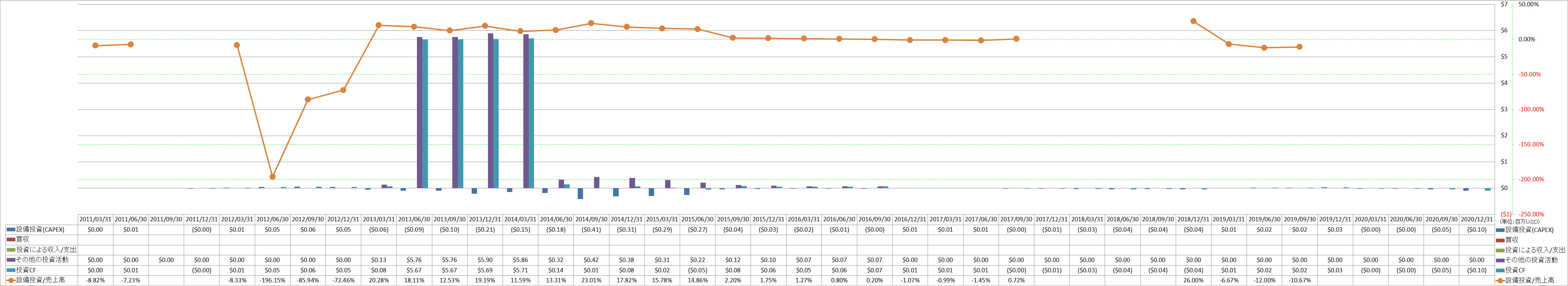Click the right legend entry 設備投資/売上高
This screenshot has height=286, width=1568.
(x=1525, y=281)
